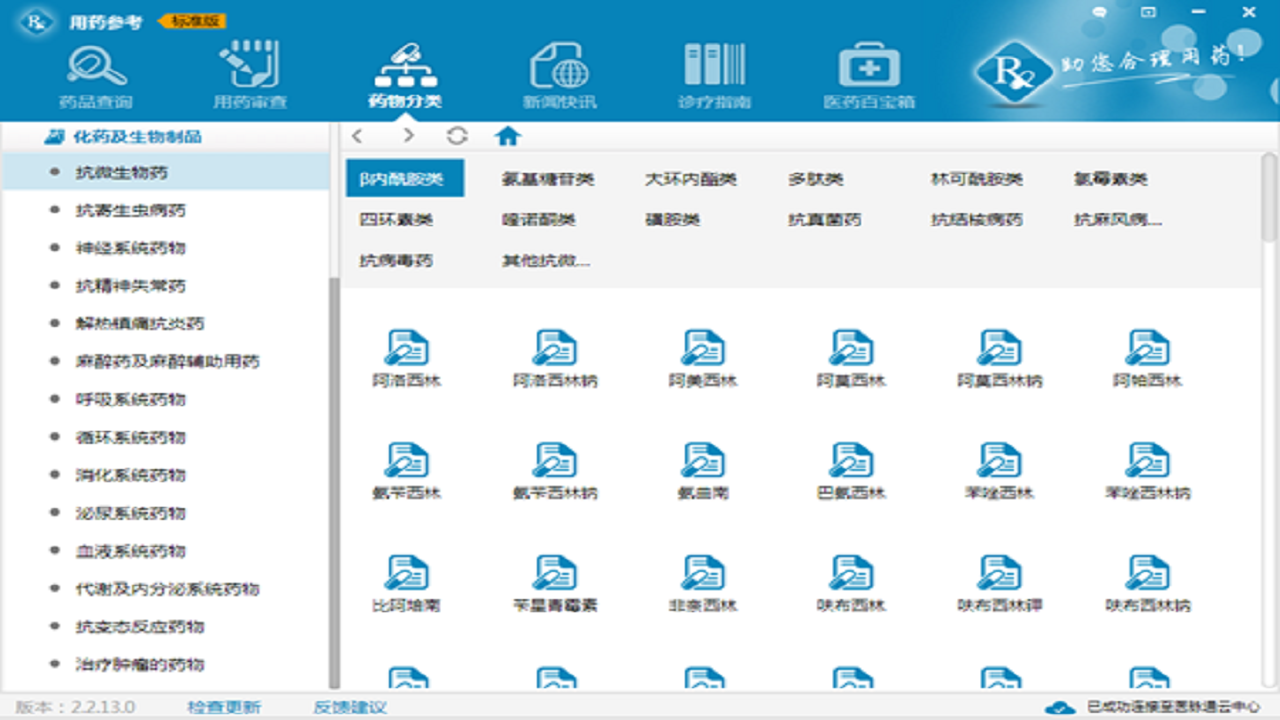Click the home icon in navigation bar
Viewport: 1280px width, 720px height.
(x=508, y=136)
